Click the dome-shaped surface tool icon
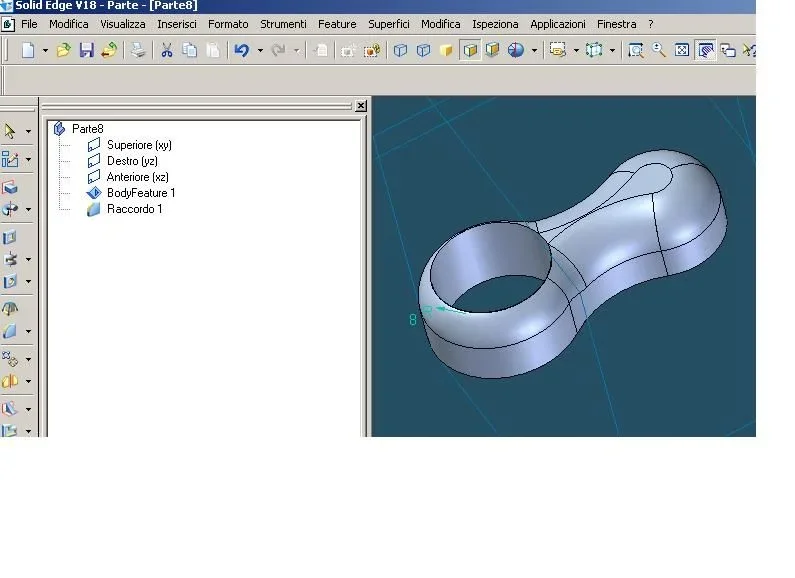 [x=10, y=309]
